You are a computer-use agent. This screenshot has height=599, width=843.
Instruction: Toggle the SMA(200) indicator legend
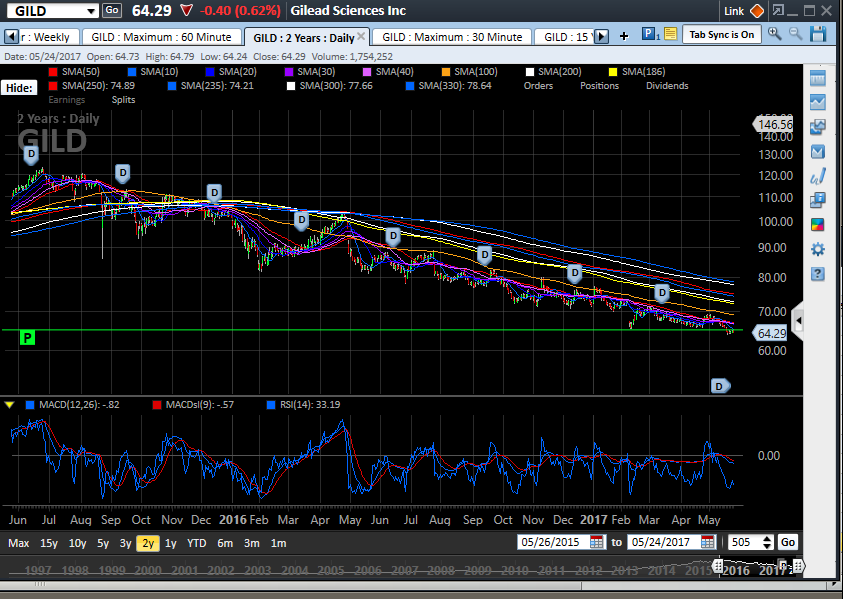(x=553, y=72)
